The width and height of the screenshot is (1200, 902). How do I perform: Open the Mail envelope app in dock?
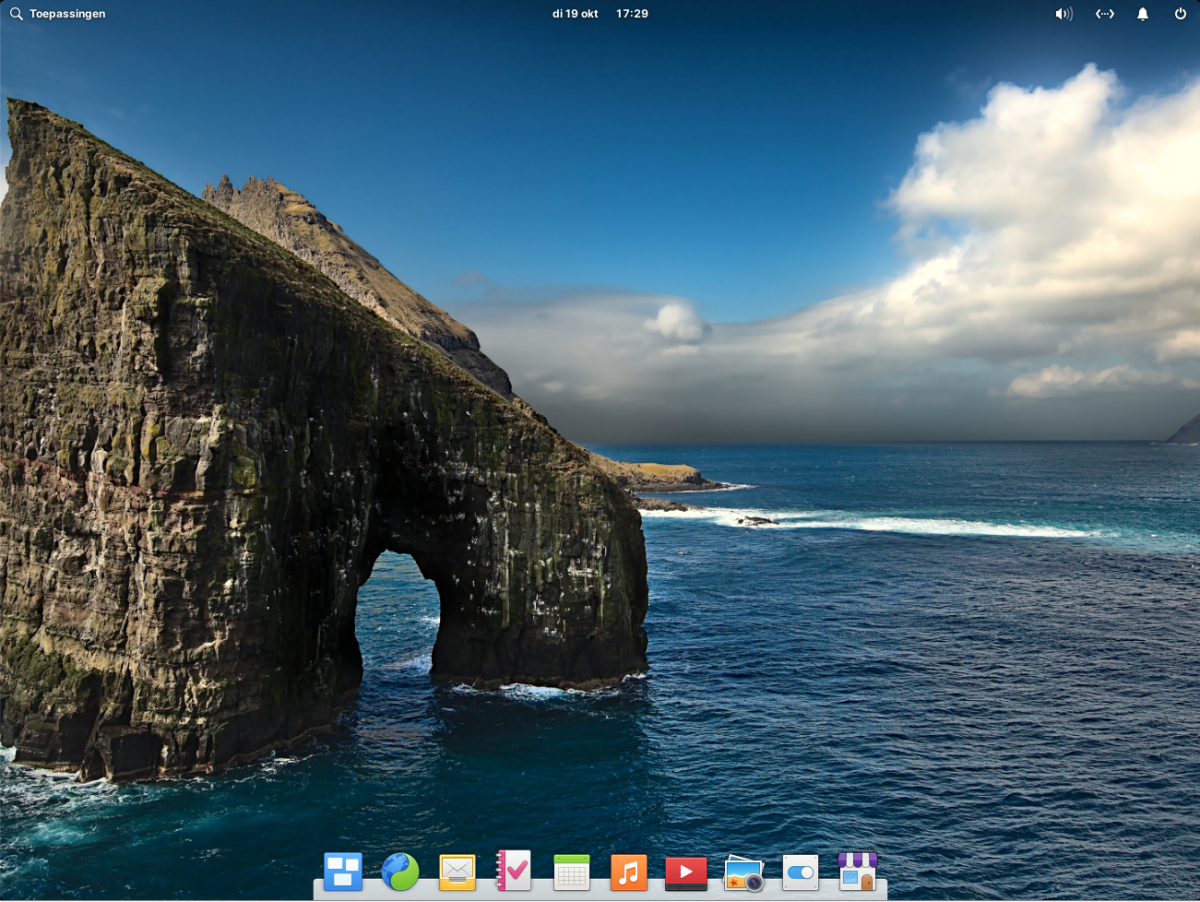click(457, 872)
